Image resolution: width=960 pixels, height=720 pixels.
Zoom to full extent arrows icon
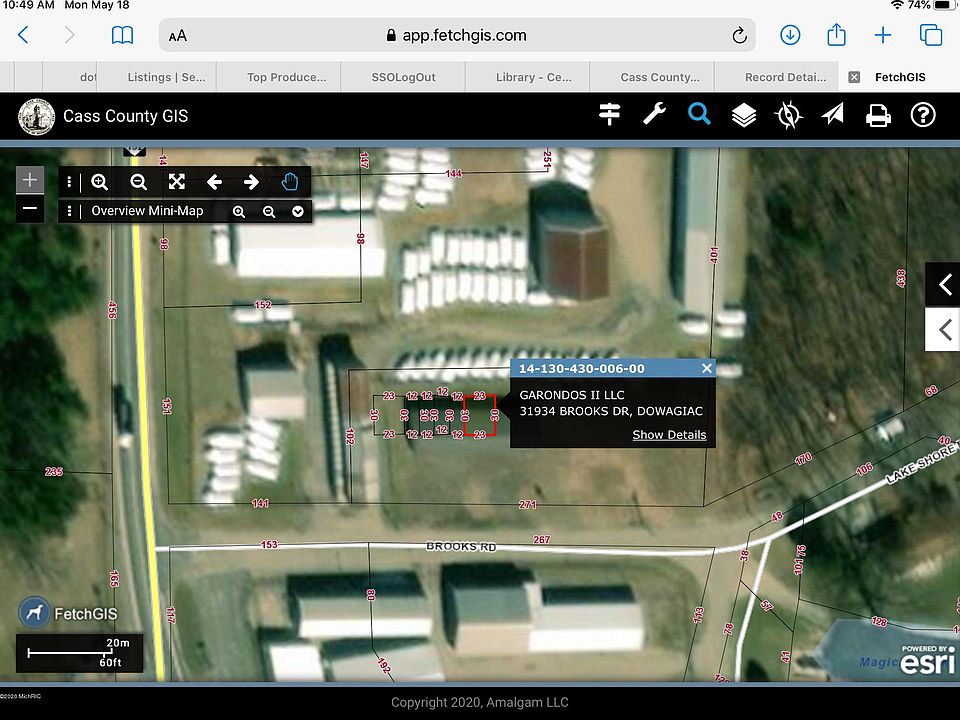click(x=177, y=181)
